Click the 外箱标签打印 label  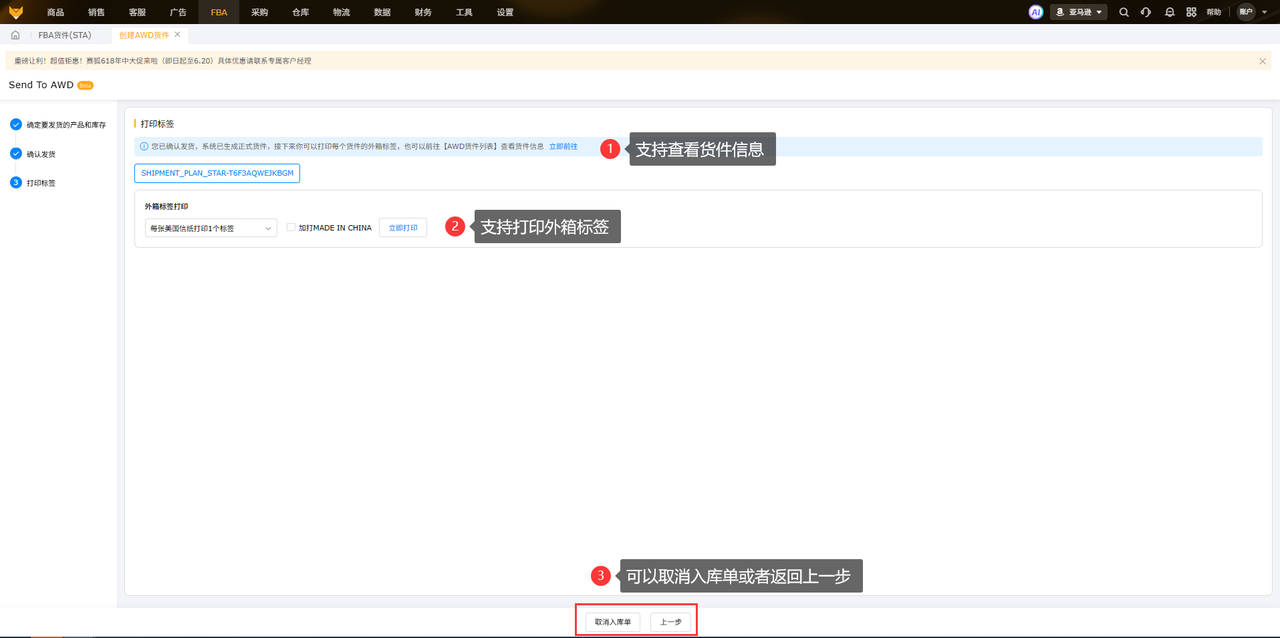(166, 206)
